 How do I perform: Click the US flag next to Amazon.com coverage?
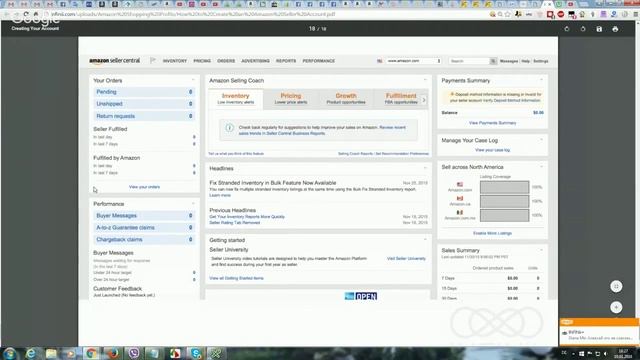coord(460,184)
